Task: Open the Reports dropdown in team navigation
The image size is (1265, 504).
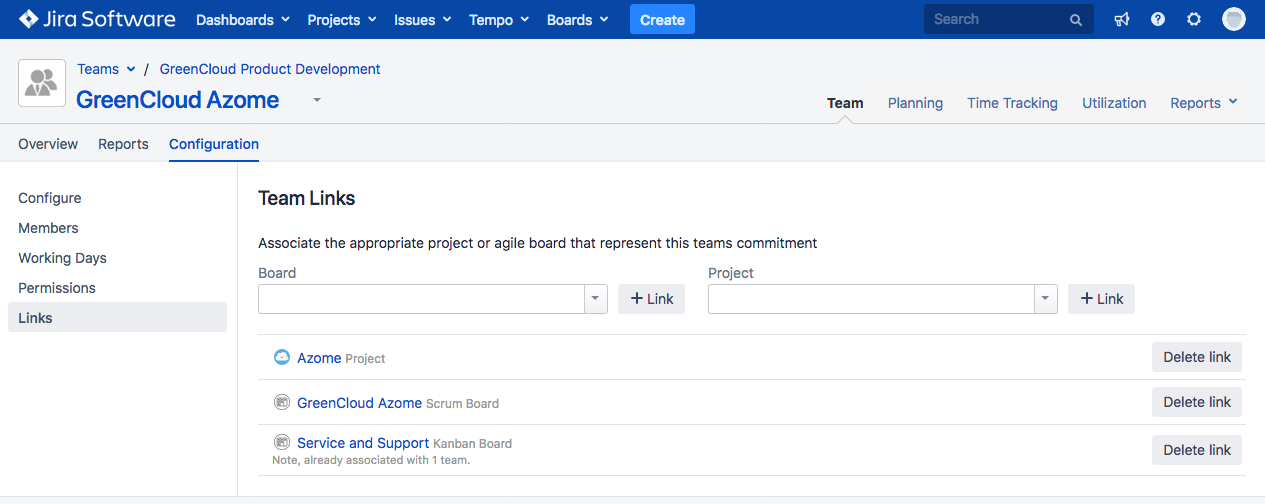Action: (1204, 103)
